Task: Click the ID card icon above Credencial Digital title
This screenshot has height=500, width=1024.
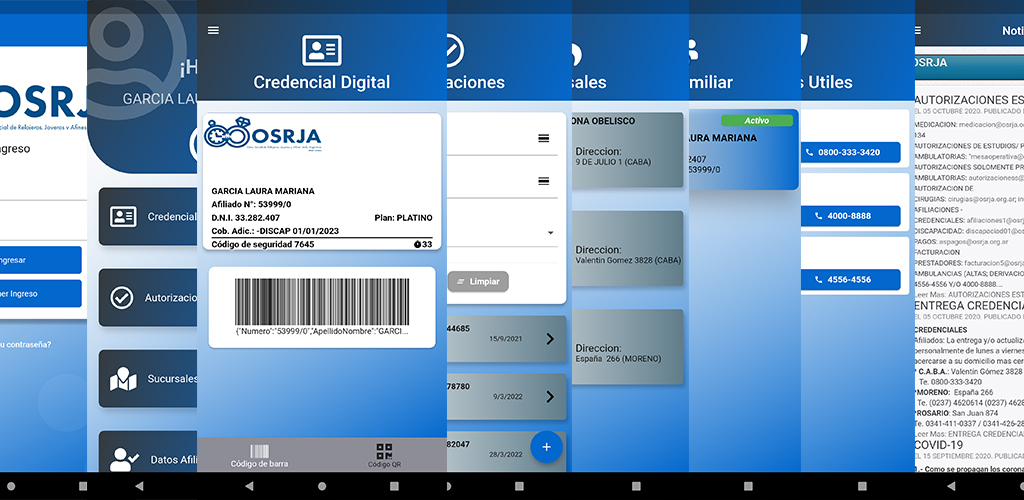Action: coord(321,50)
